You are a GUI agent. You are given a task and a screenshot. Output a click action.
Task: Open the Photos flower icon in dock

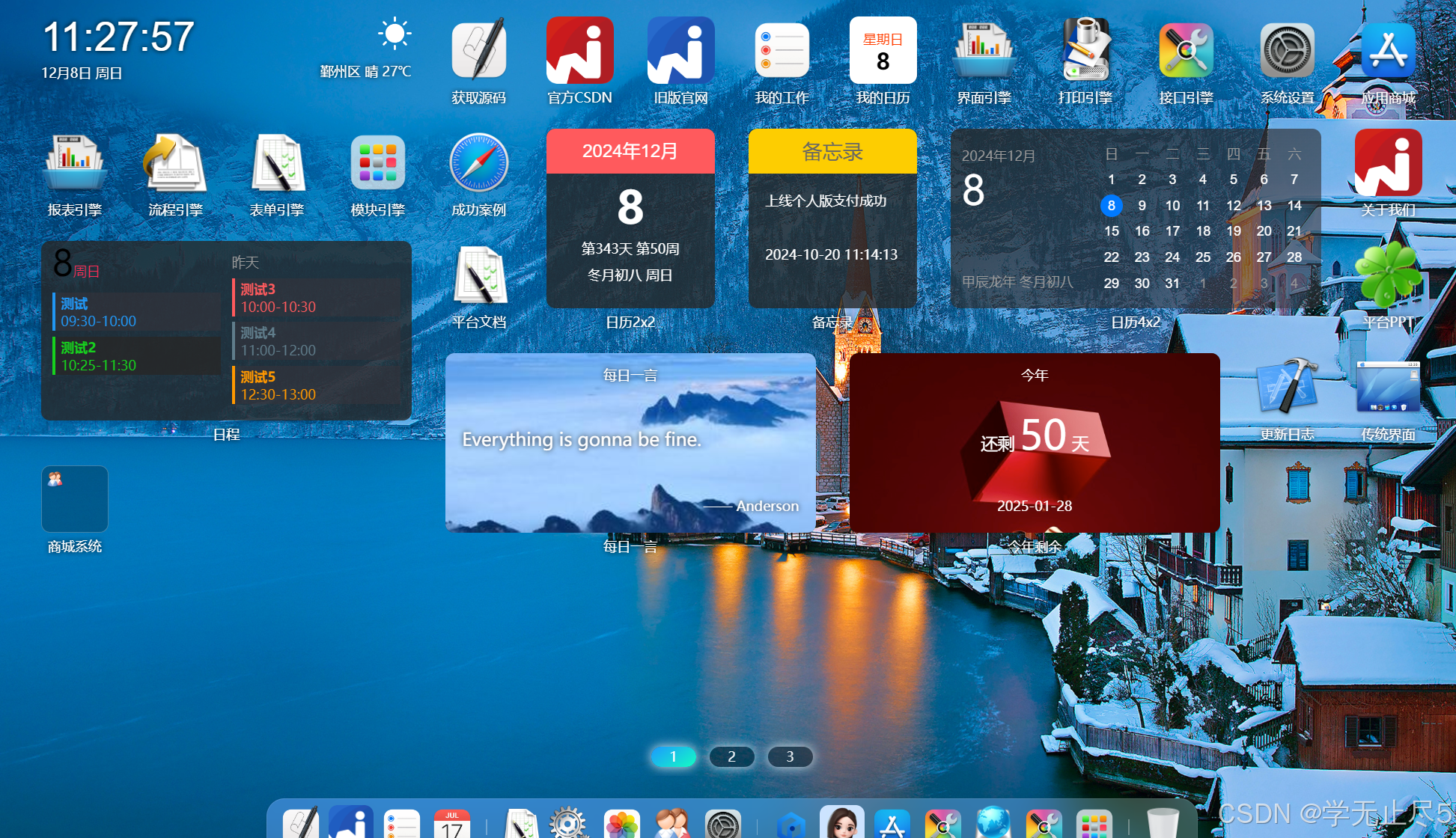622,825
